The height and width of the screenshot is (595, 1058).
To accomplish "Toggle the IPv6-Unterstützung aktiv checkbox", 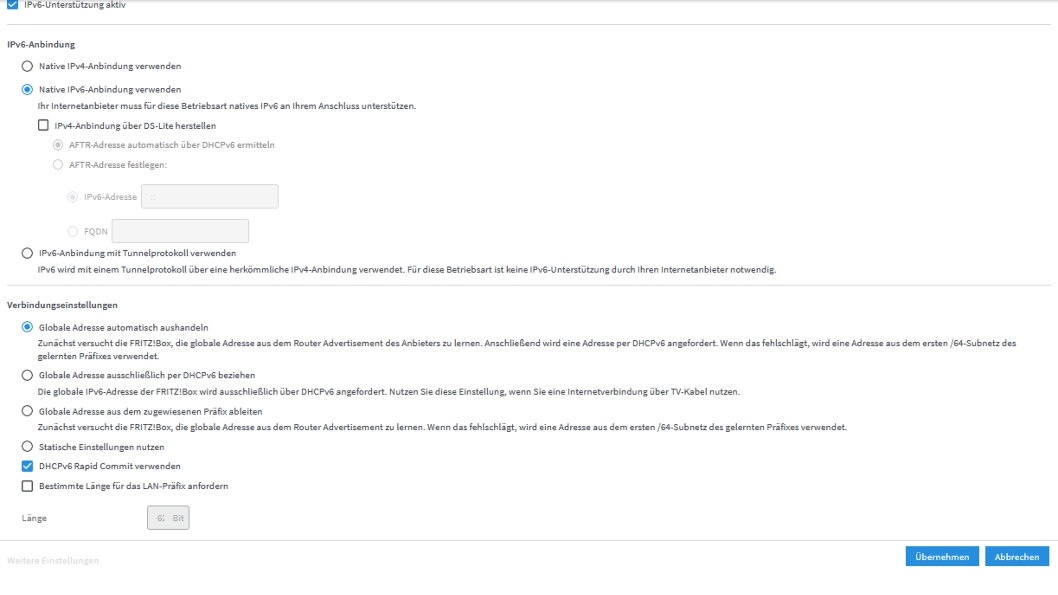I will click(12, 4).
